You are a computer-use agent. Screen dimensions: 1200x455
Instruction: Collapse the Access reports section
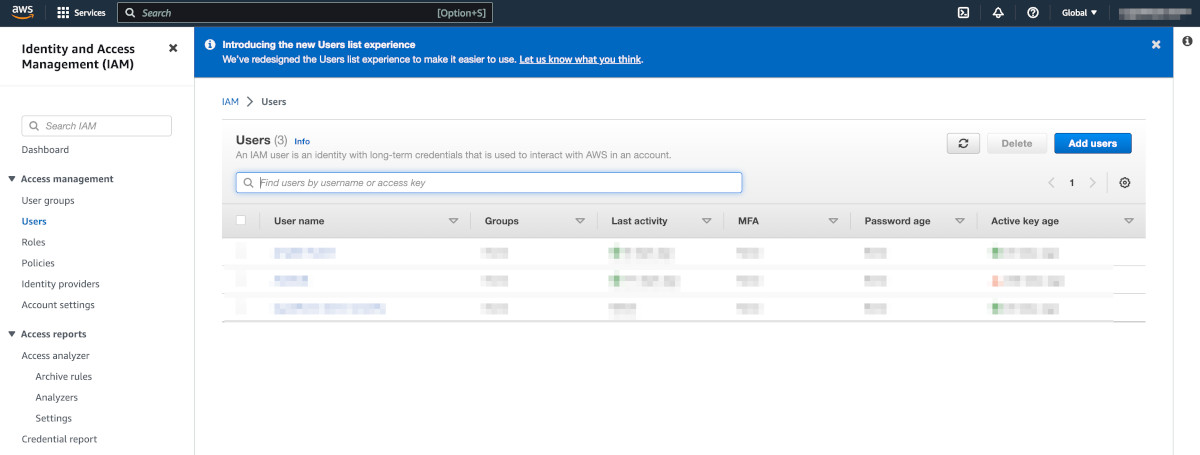point(11,334)
